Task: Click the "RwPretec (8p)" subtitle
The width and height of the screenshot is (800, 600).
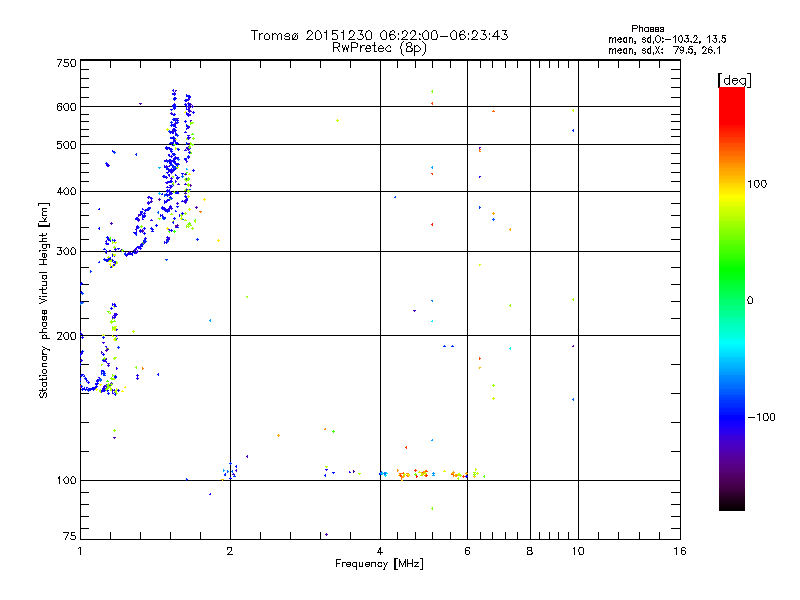Action: click(x=379, y=48)
